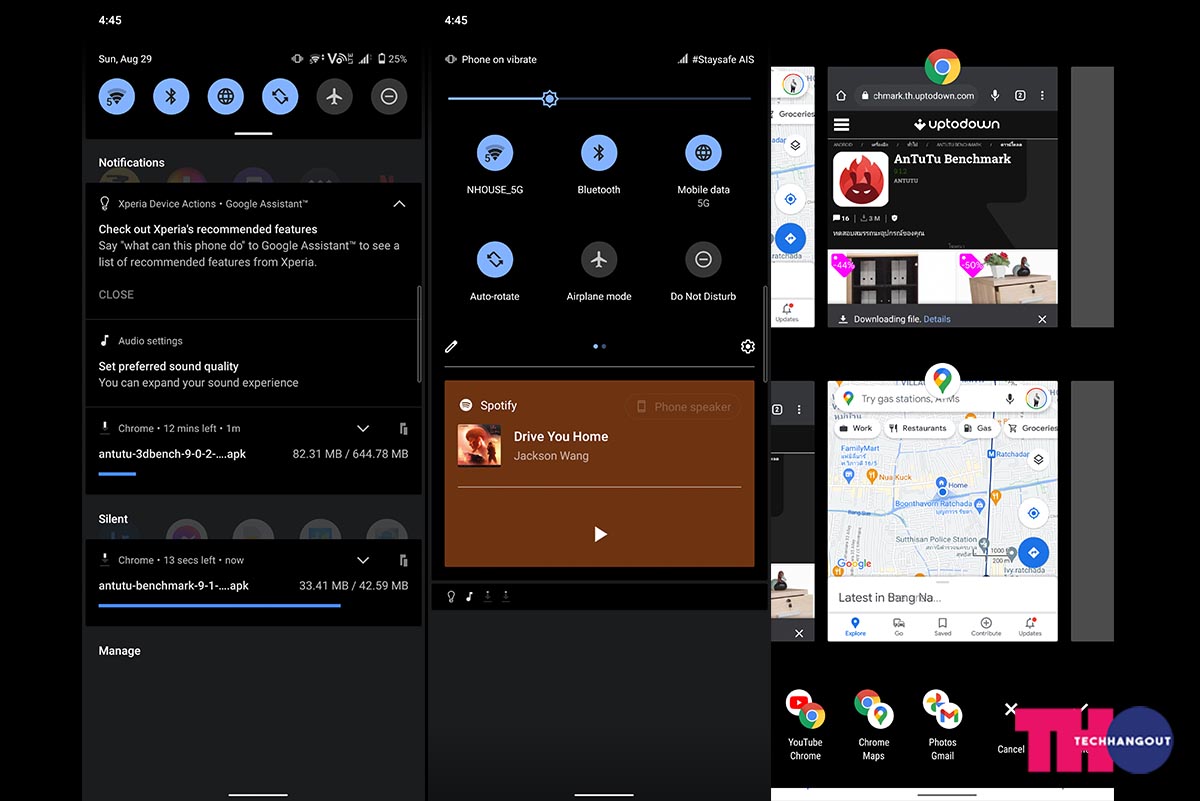
Task: Tap the Chrome home icon beside the address bar
Action: point(841,95)
